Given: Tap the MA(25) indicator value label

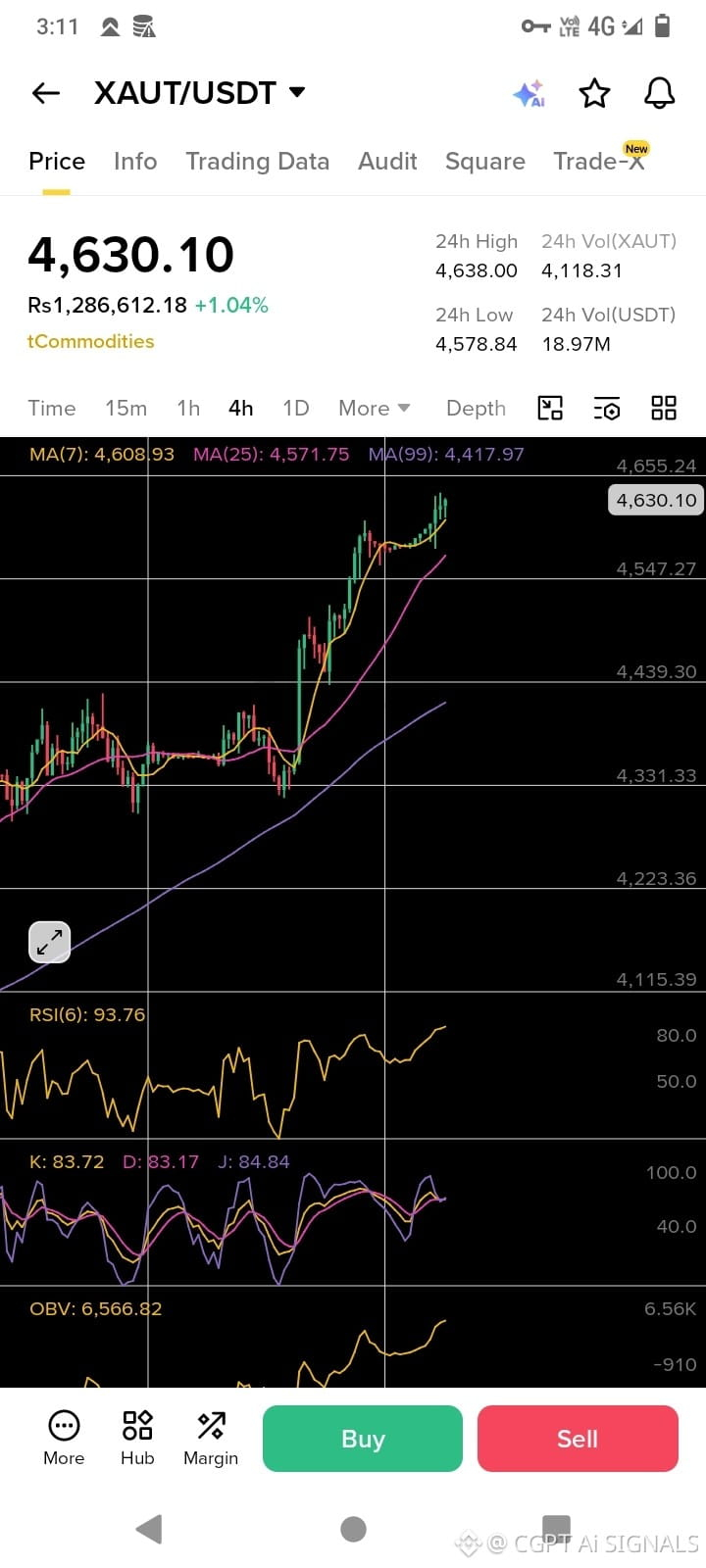Looking at the screenshot, I should point(272,454).
